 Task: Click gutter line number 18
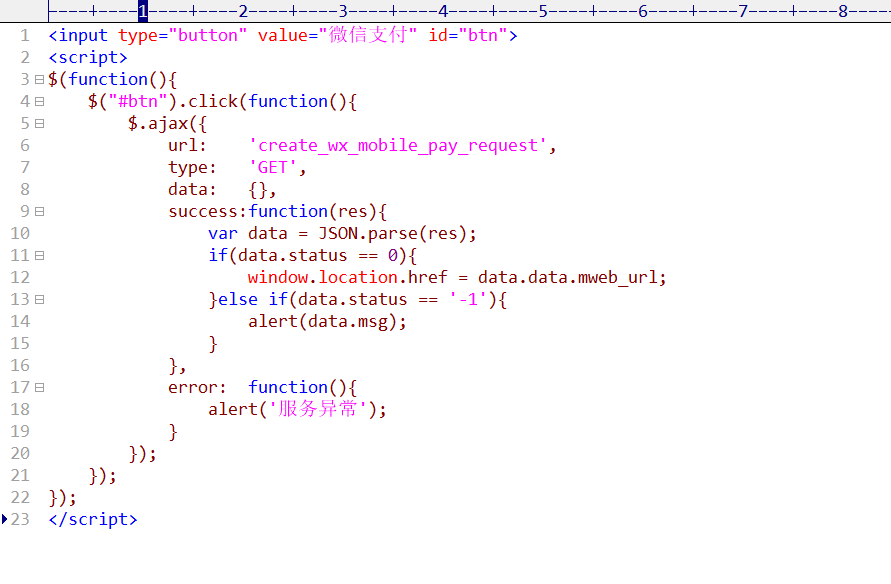pyautogui.click(x=20, y=410)
